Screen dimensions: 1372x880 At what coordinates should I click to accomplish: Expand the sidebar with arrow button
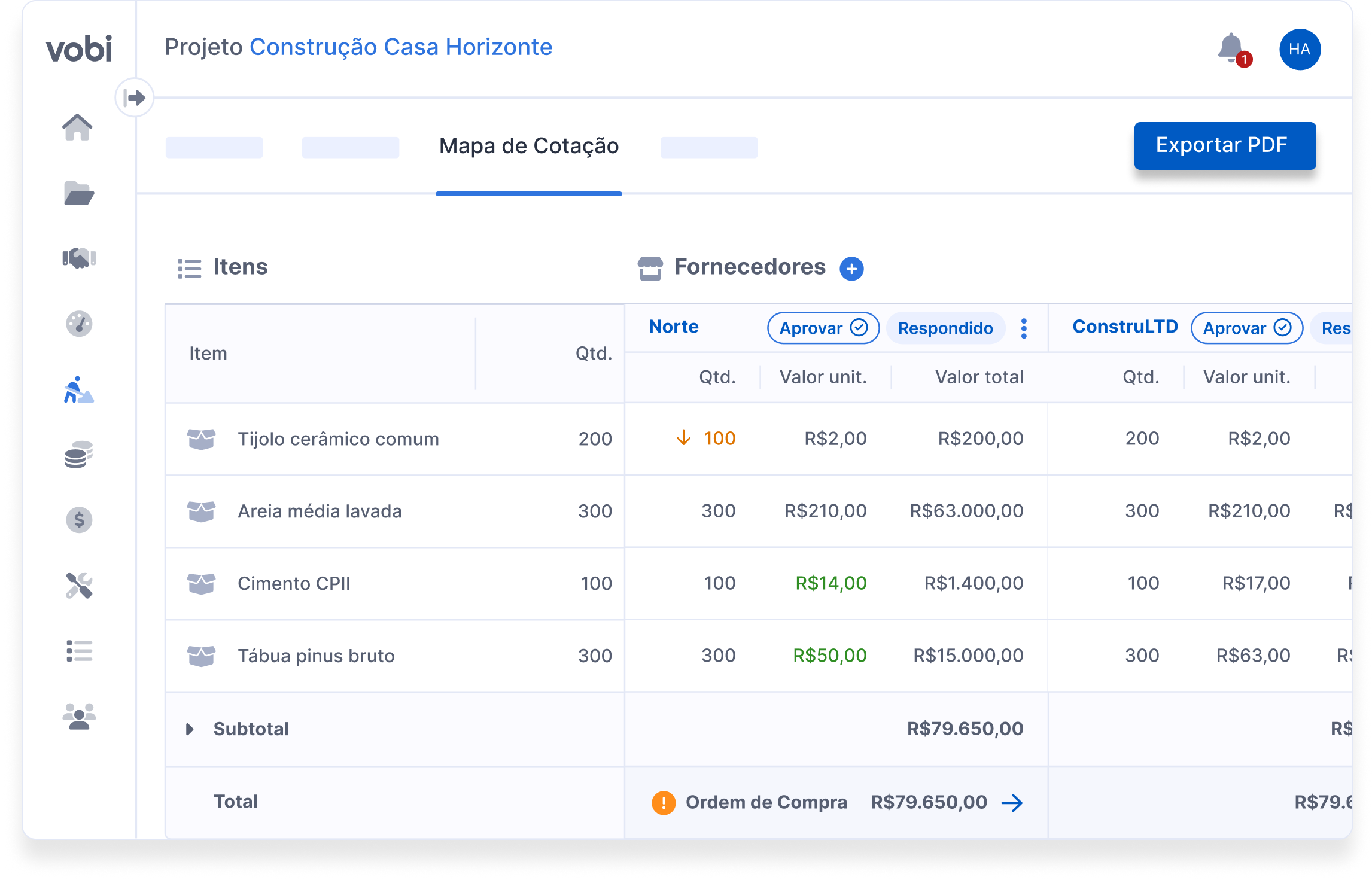pos(135,98)
